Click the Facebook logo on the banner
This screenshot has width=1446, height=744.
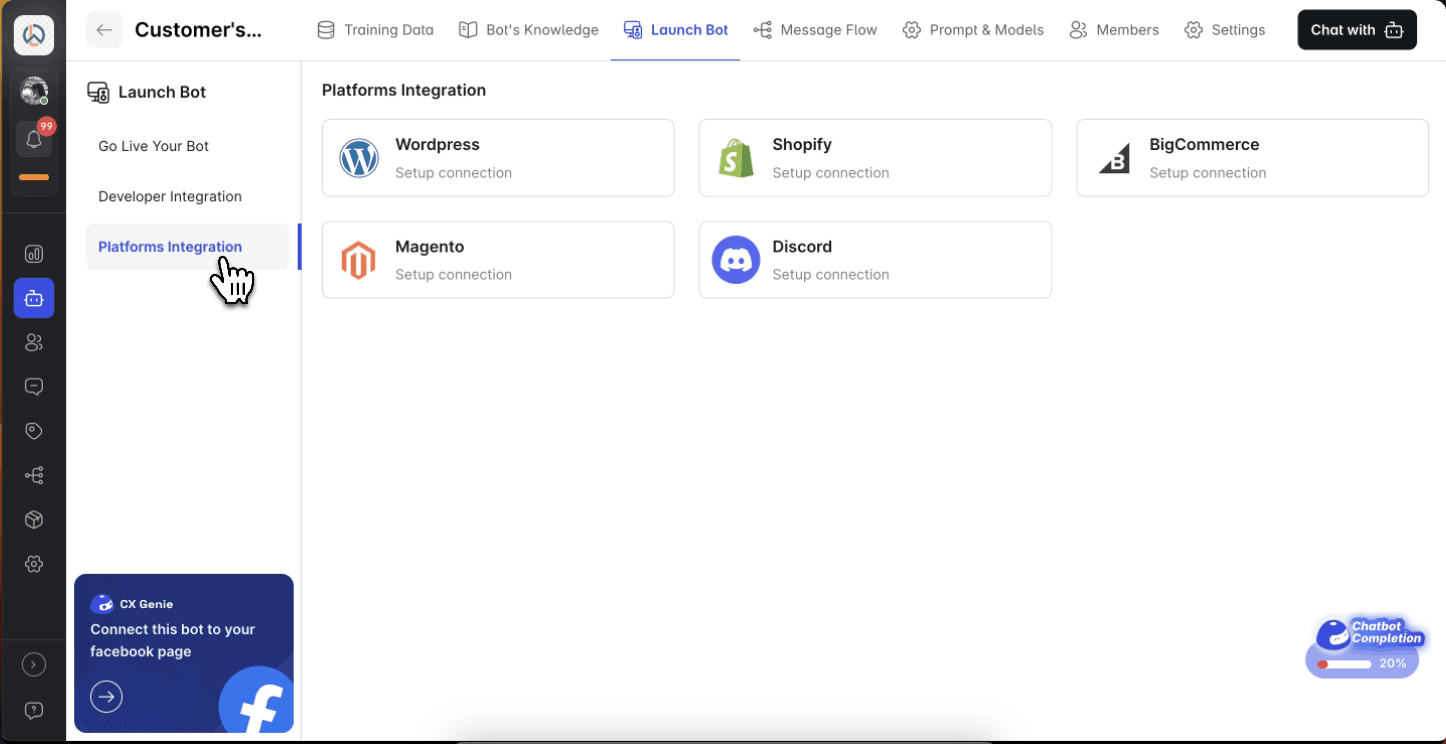(256, 700)
